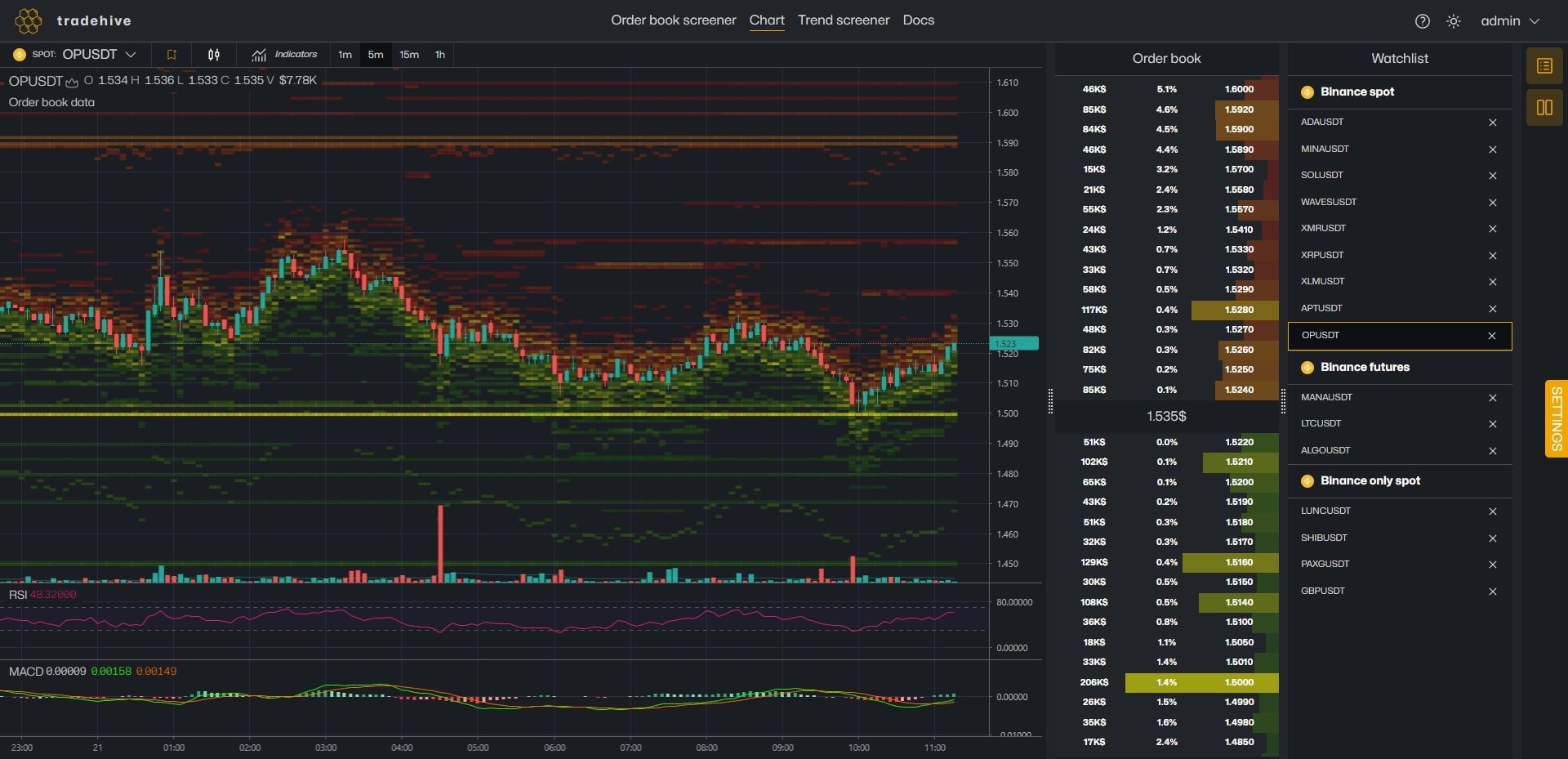The height and width of the screenshot is (759, 1568).
Task: Remove OPUSDT from watchlist
Action: pos(1492,336)
